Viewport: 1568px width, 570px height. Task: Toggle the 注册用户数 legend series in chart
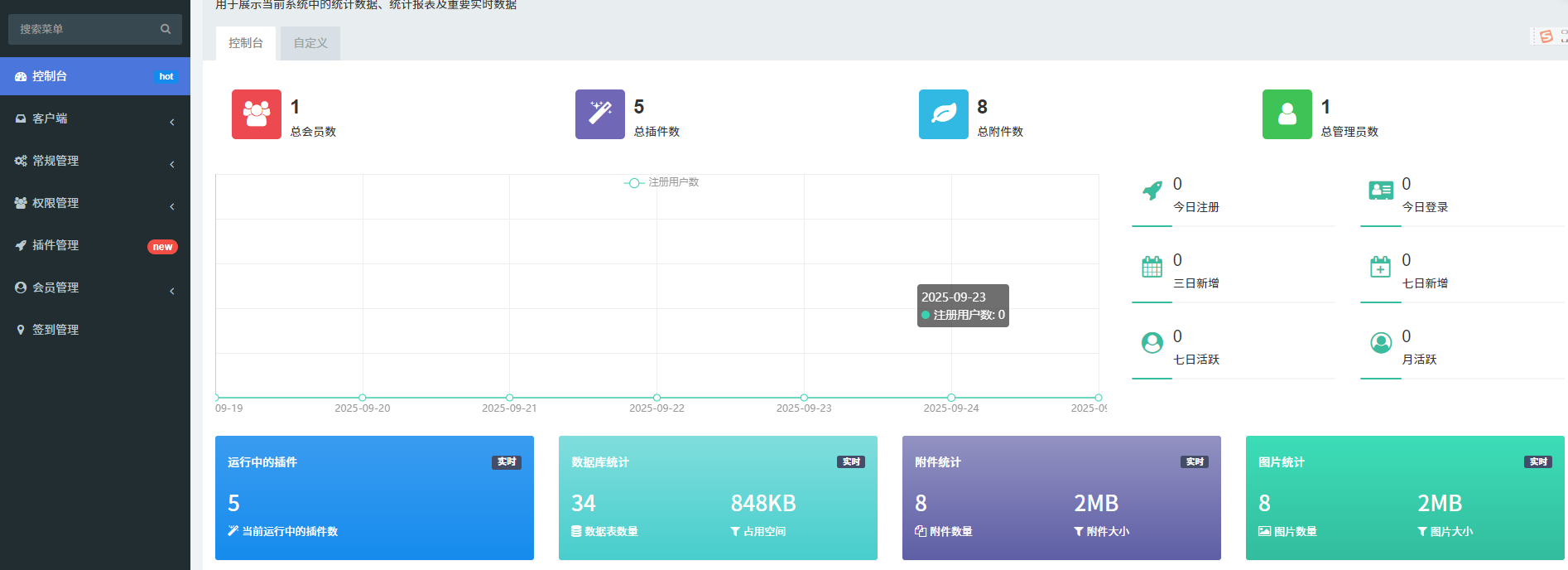point(661,182)
